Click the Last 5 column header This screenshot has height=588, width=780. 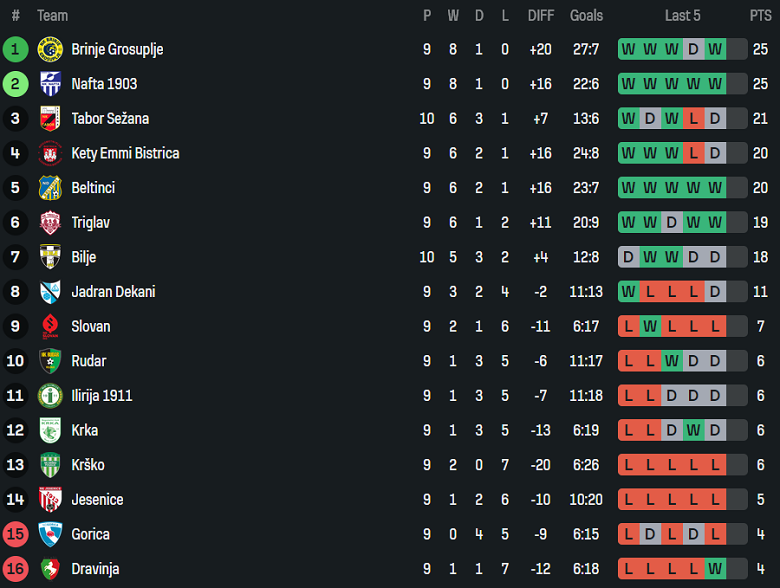click(x=683, y=15)
